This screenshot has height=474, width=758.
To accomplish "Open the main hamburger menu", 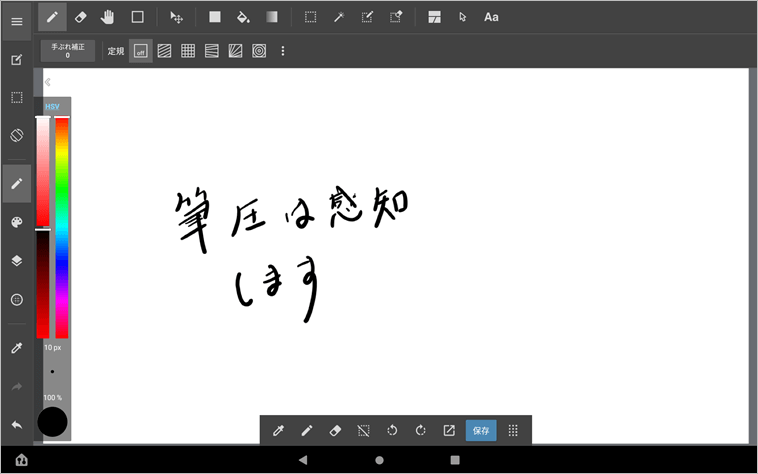I will (16, 21).
